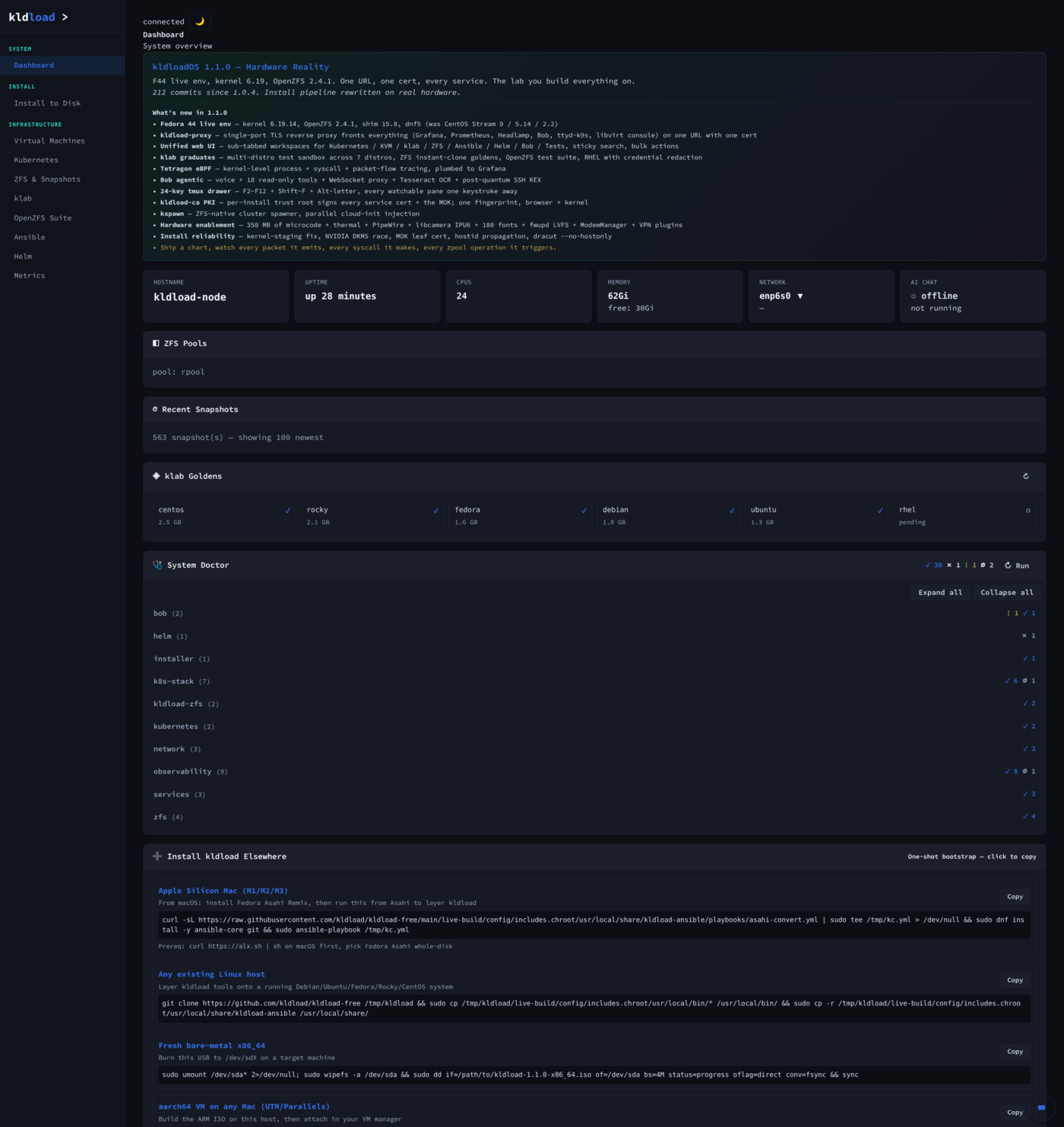Click the rocky golden checkmark icon

point(435,511)
